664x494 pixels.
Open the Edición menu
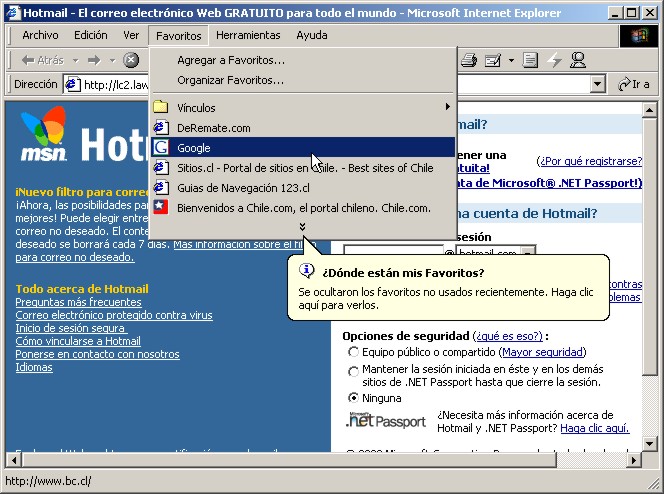click(91, 35)
